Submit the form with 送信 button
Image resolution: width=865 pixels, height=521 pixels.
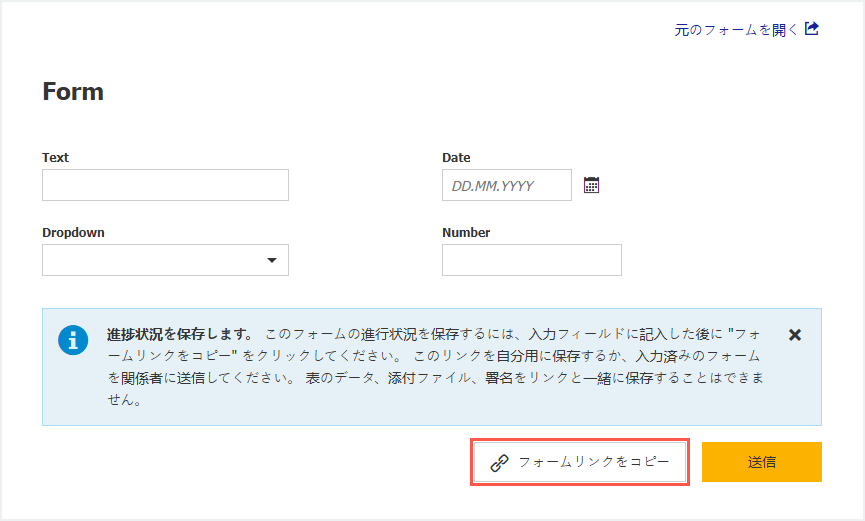761,462
